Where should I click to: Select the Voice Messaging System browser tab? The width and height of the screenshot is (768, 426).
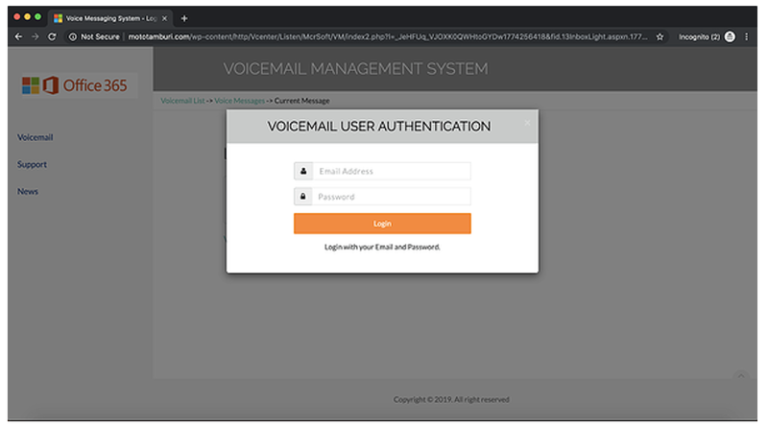tap(111, 19)
